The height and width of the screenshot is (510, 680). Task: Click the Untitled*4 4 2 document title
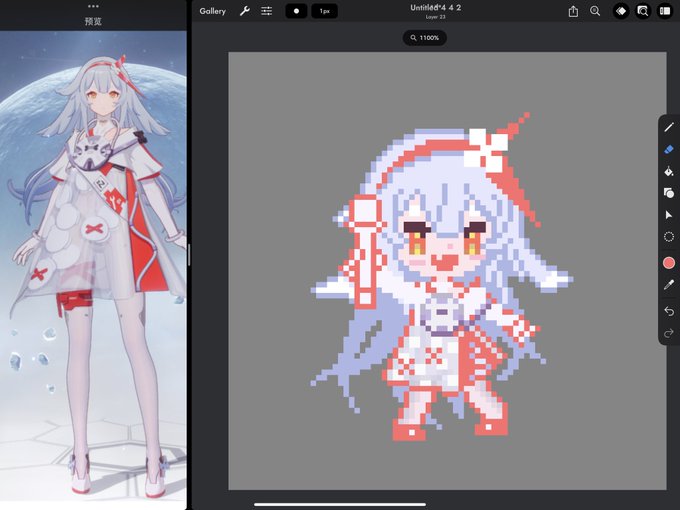pyautogui.click(x=435, y=8)
